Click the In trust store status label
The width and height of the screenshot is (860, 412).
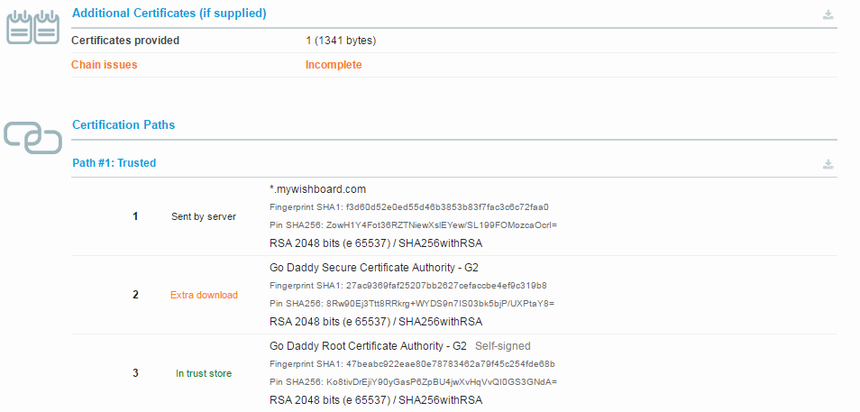(x=203, y=373)
